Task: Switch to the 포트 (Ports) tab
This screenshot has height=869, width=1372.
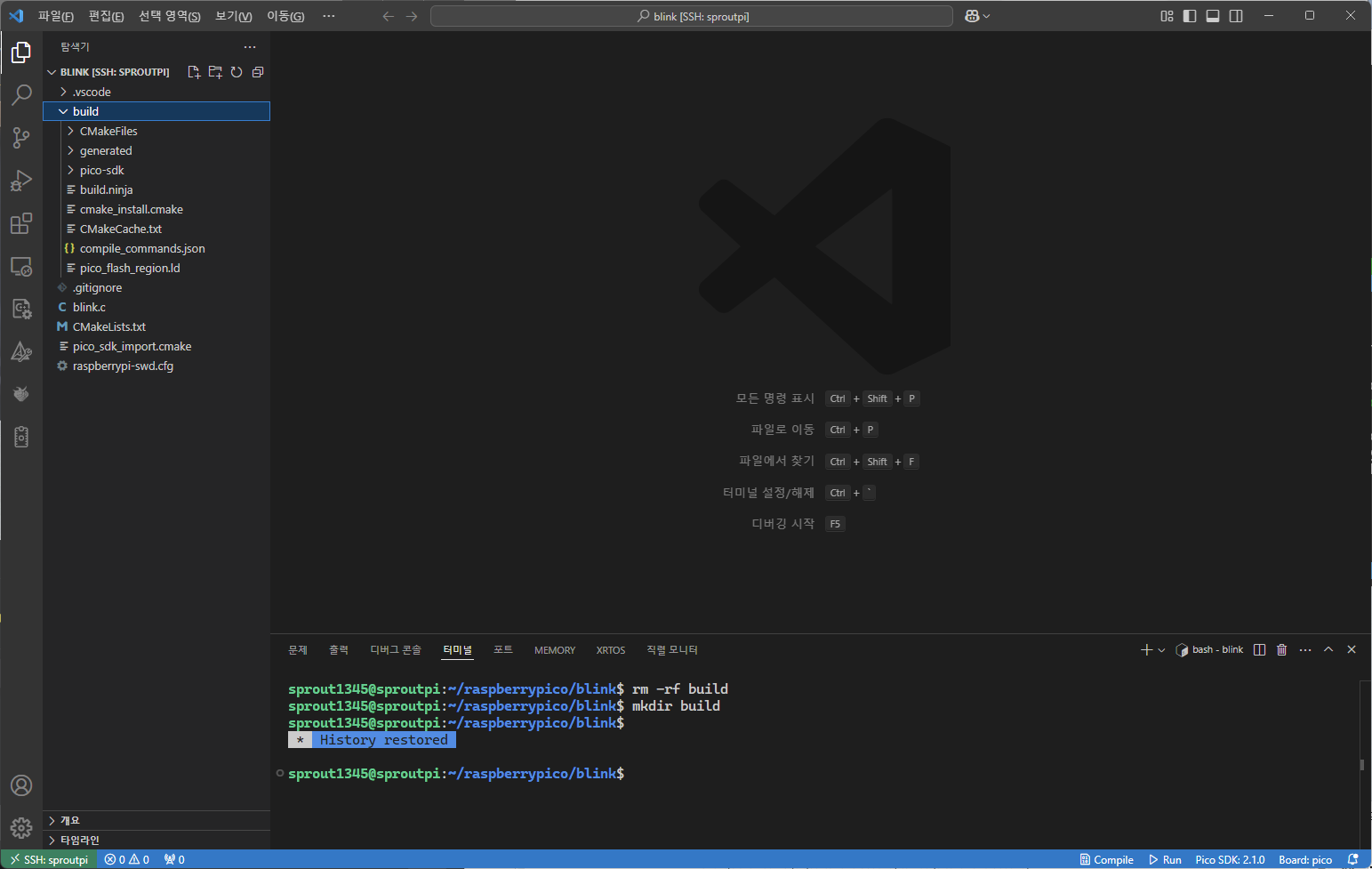Action: [x=503, y=650]
